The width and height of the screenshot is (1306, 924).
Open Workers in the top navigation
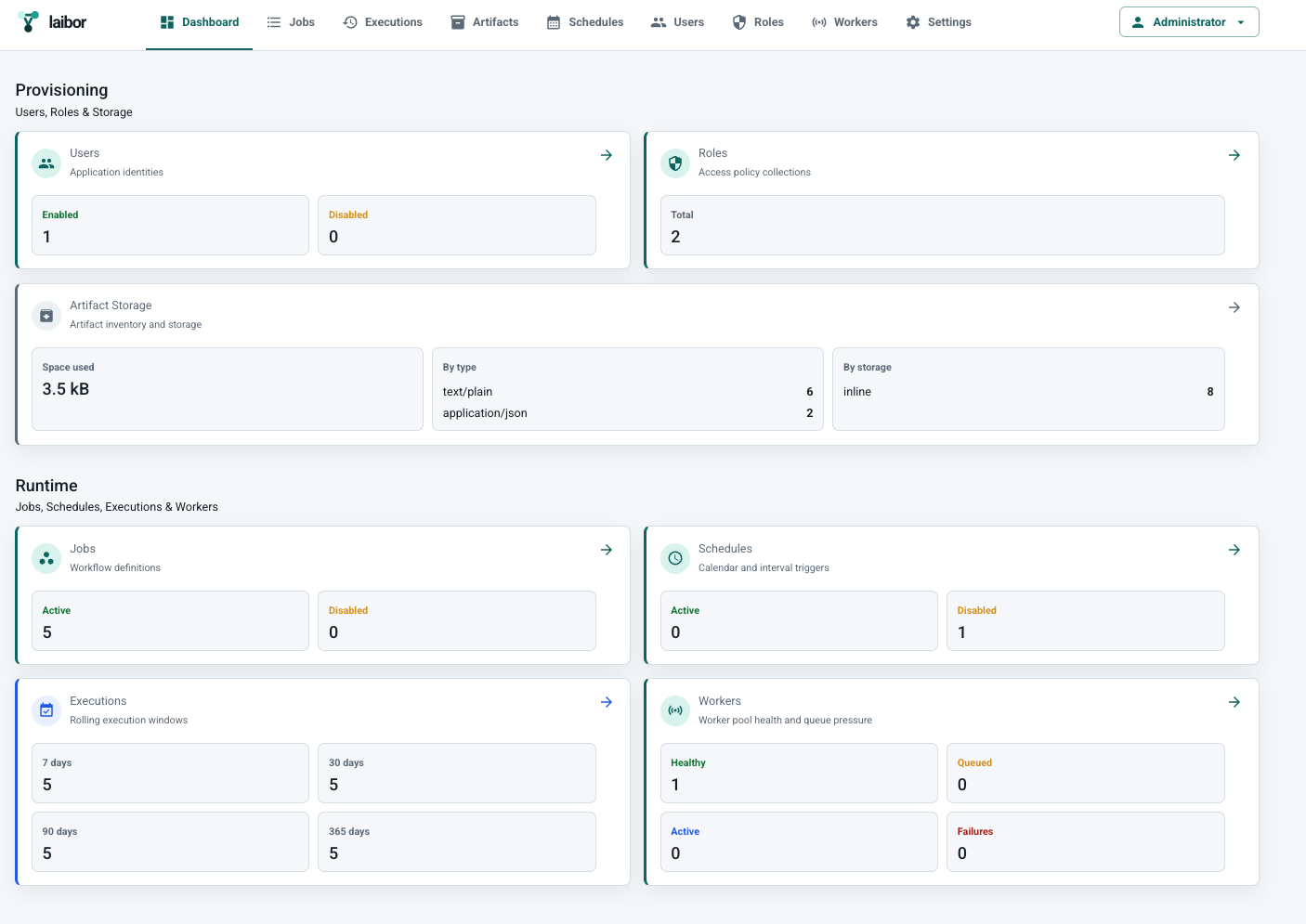point(844,22)
